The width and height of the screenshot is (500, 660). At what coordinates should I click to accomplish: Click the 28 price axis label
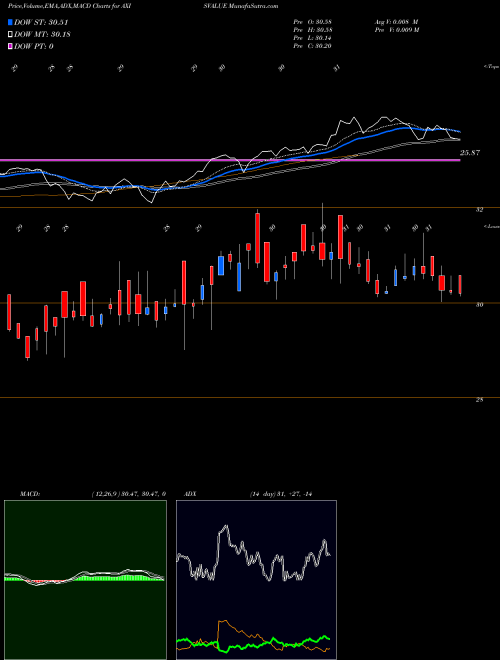tap(479, 400)
